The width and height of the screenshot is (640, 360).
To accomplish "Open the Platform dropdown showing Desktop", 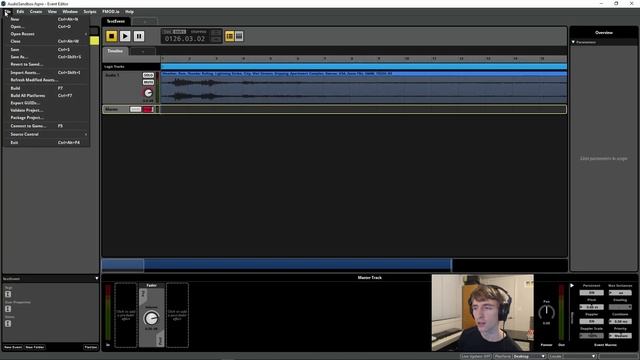I will 529,356.
